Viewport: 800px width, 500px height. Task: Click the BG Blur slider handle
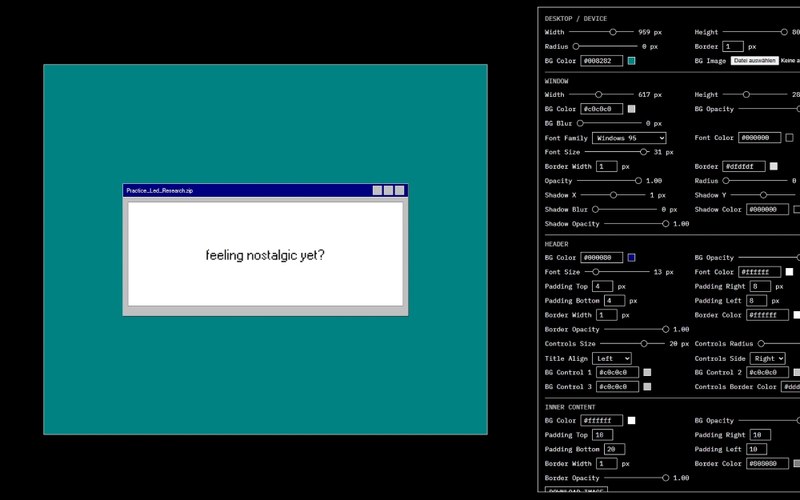(580, 123)
